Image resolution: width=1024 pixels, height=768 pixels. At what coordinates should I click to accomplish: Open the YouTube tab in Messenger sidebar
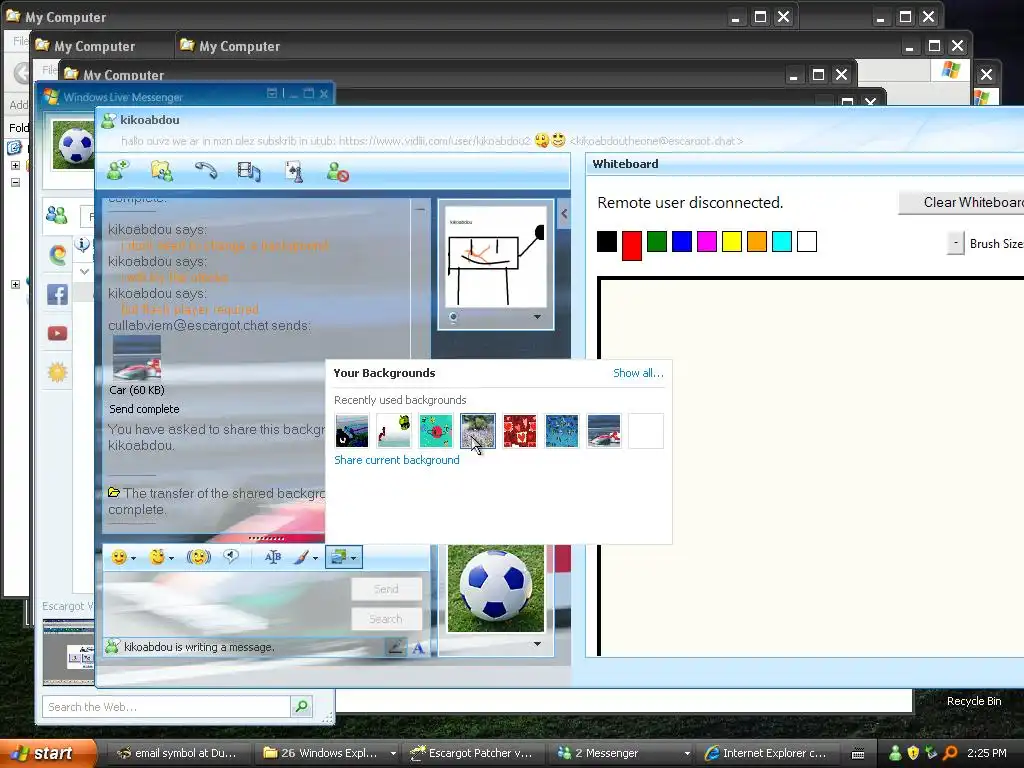57,334
